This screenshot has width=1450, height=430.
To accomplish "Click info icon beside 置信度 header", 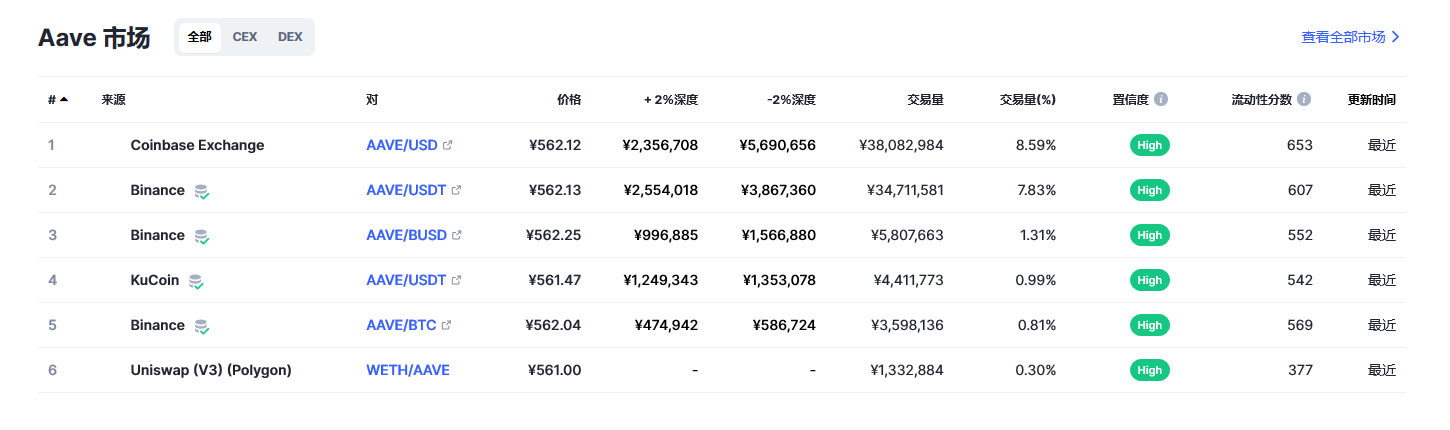I will coord(1161,100).
